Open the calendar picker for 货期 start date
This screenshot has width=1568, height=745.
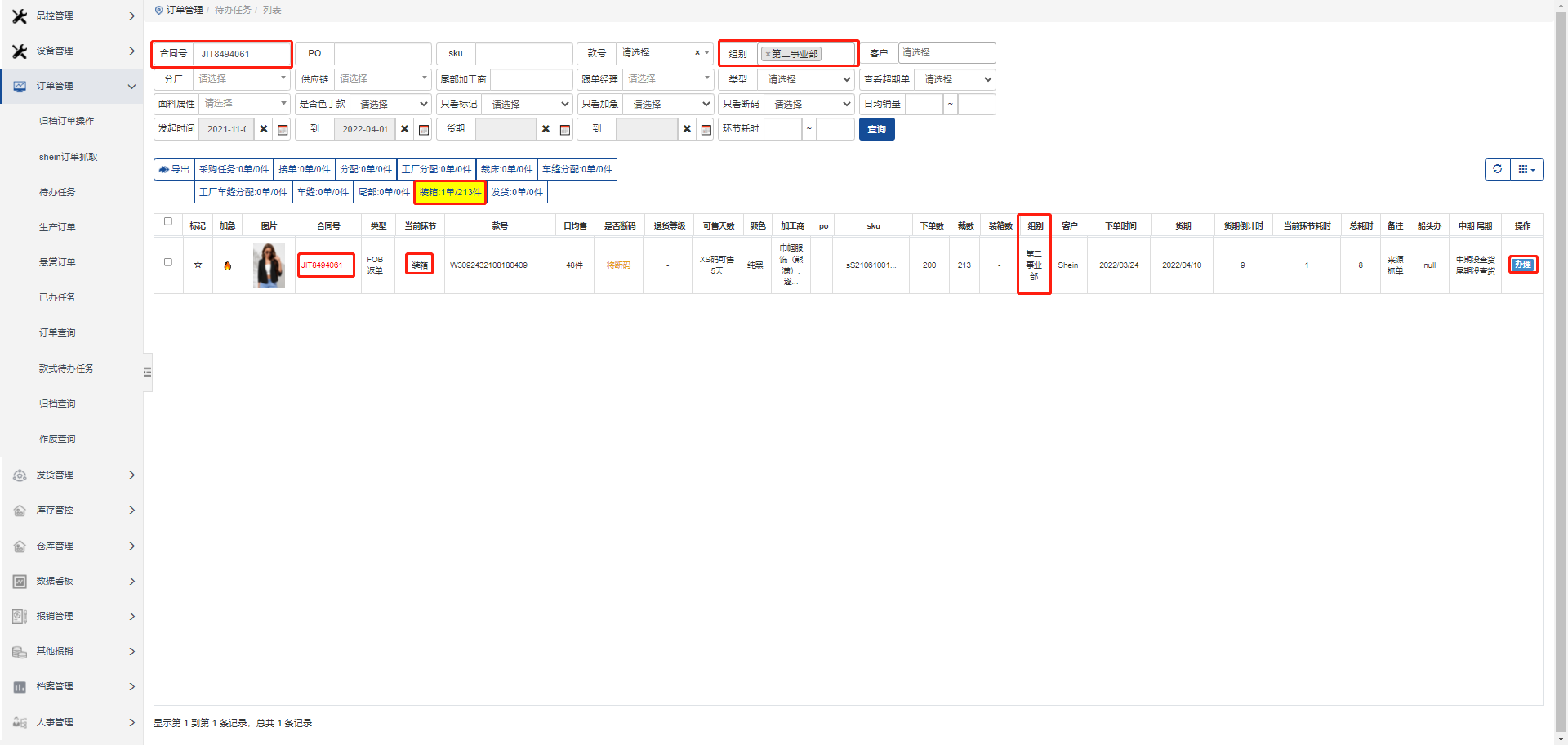(565, 129)
